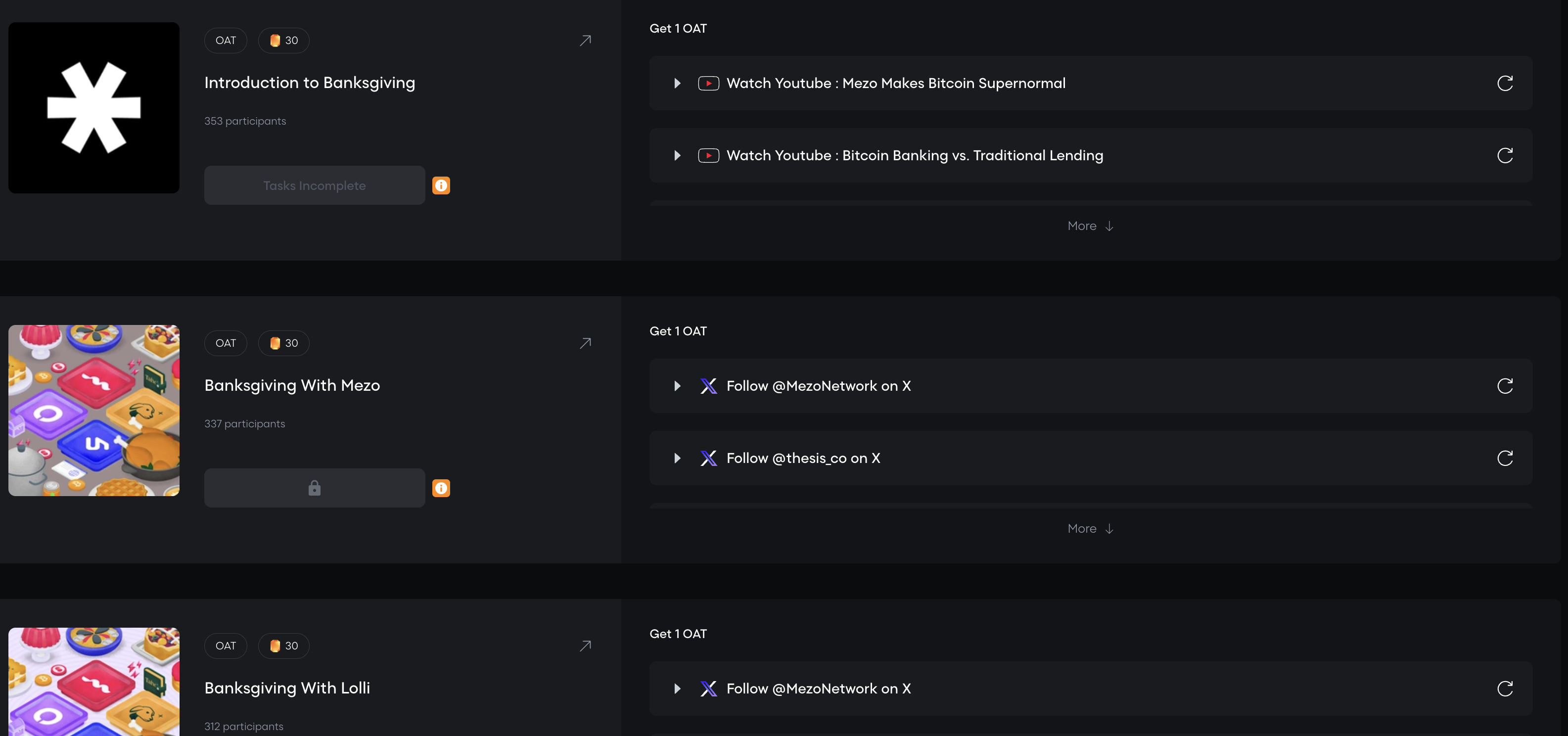Click the Tasks Incomplete button
The image size is (1568, 736).
click(x=314, y=185)
